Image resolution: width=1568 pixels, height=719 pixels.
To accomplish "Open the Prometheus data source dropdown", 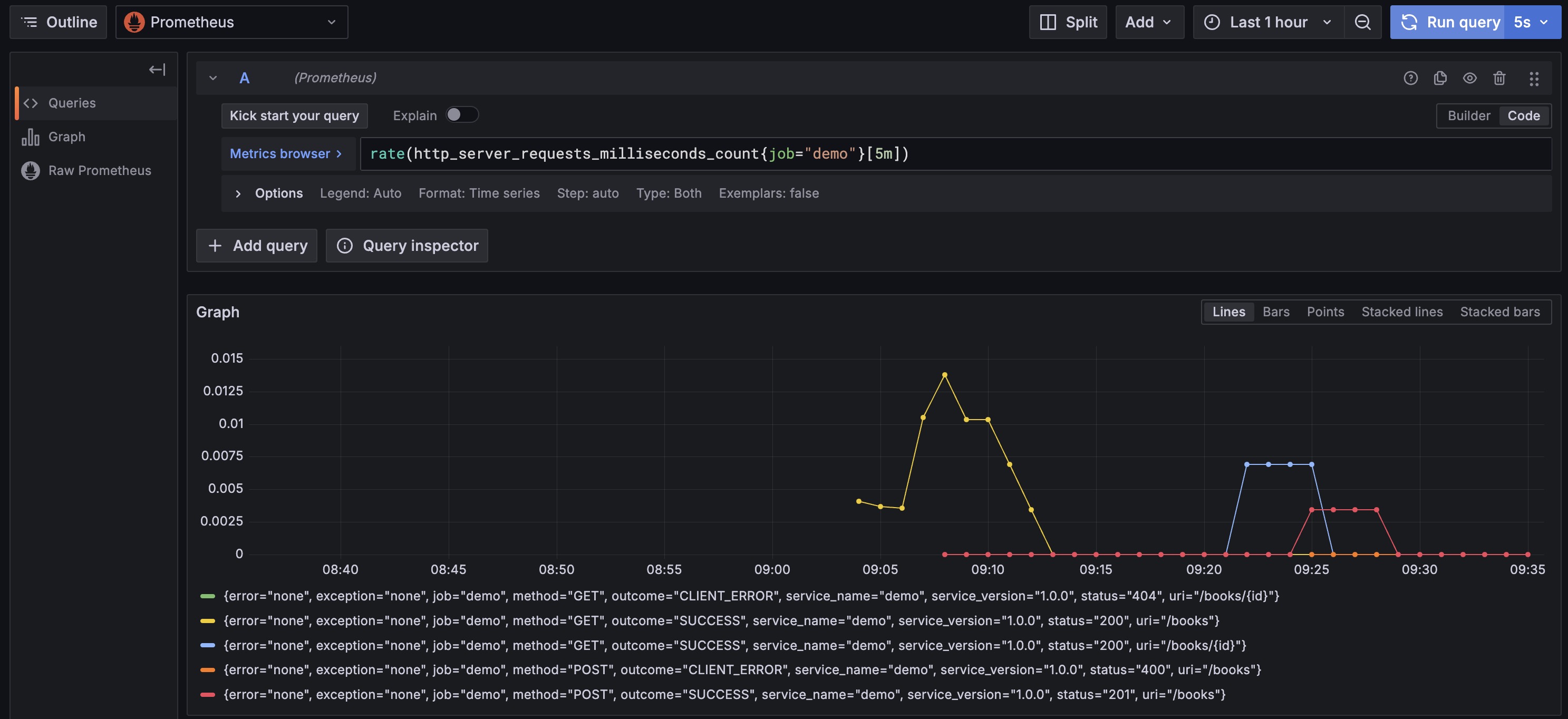I will click(231, 22).
